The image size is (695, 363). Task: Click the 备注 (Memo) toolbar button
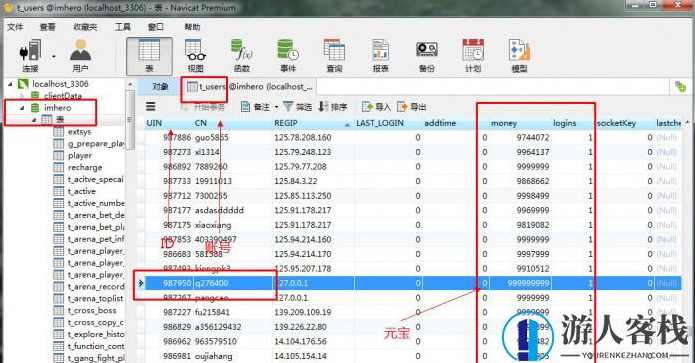(255, 107)
